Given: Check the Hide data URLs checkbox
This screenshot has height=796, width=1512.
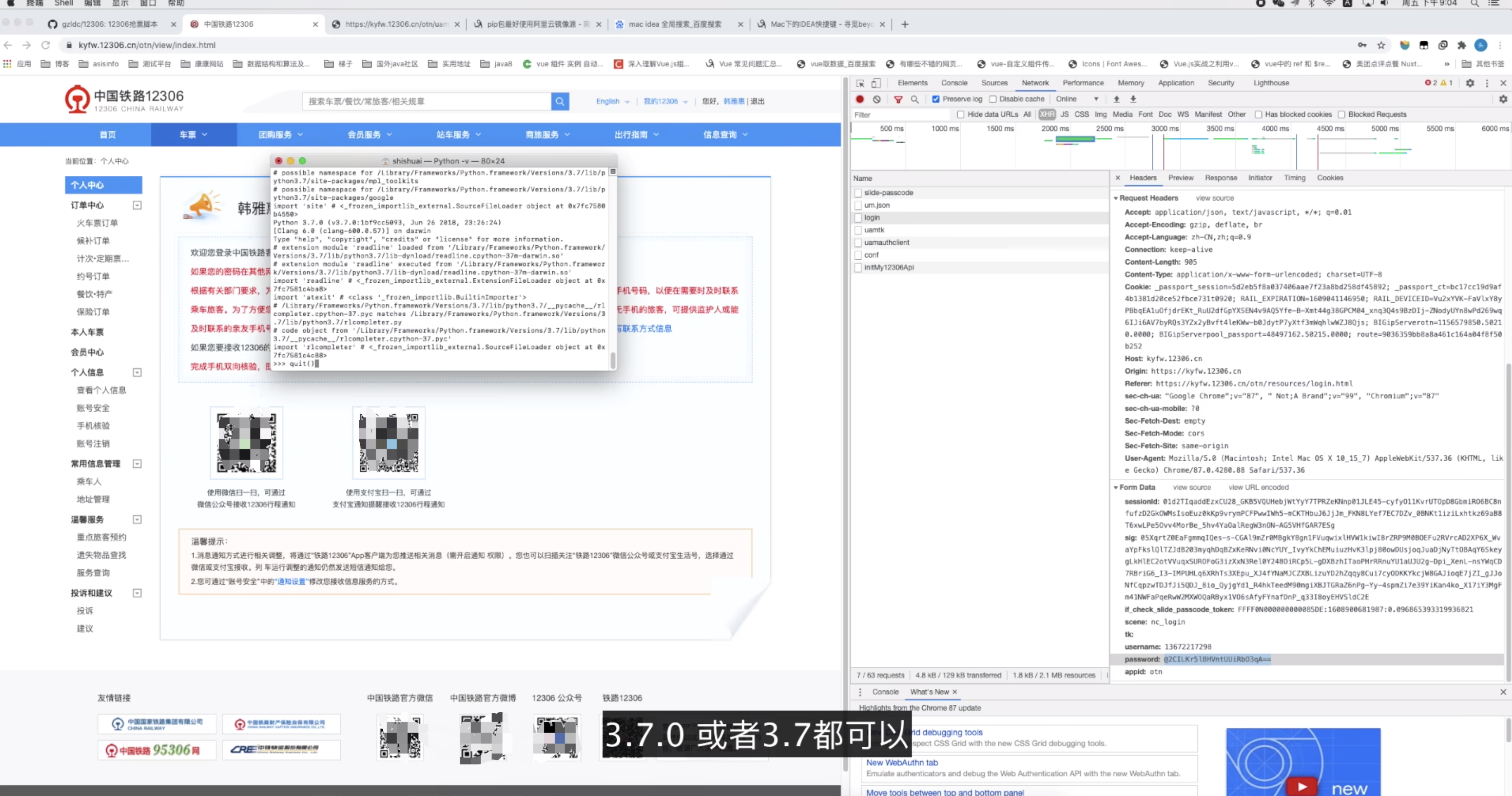Looking at the screenshot, I should (x=960, y=114).
